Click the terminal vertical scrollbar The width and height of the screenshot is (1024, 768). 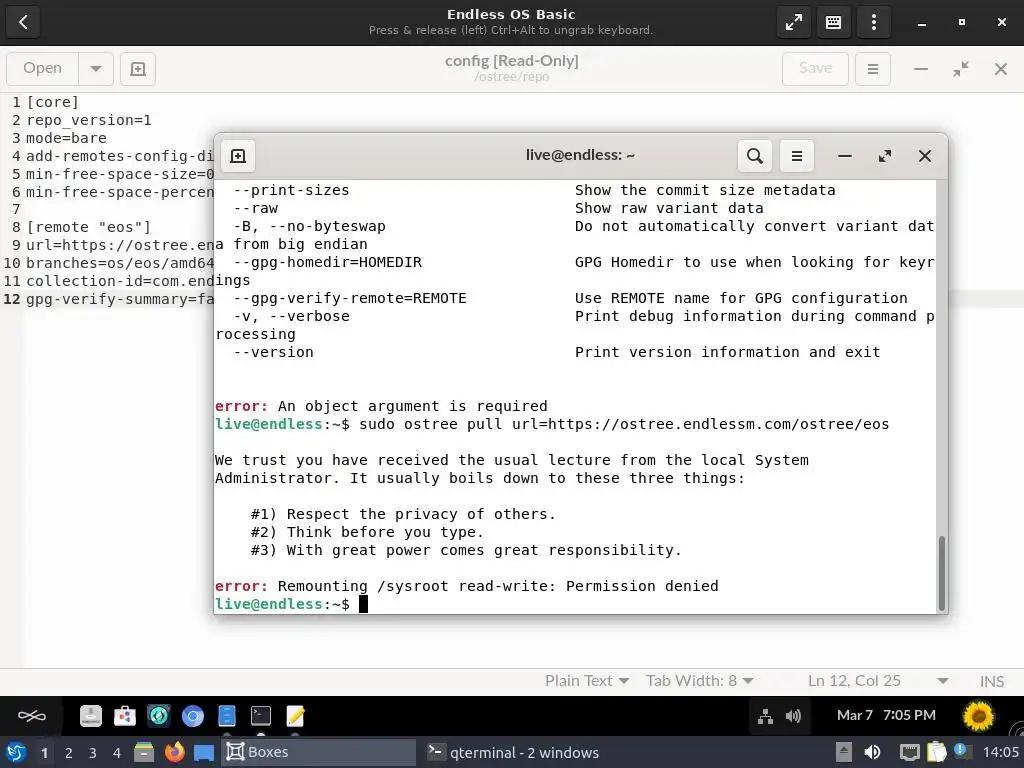(x=942, y=573)
